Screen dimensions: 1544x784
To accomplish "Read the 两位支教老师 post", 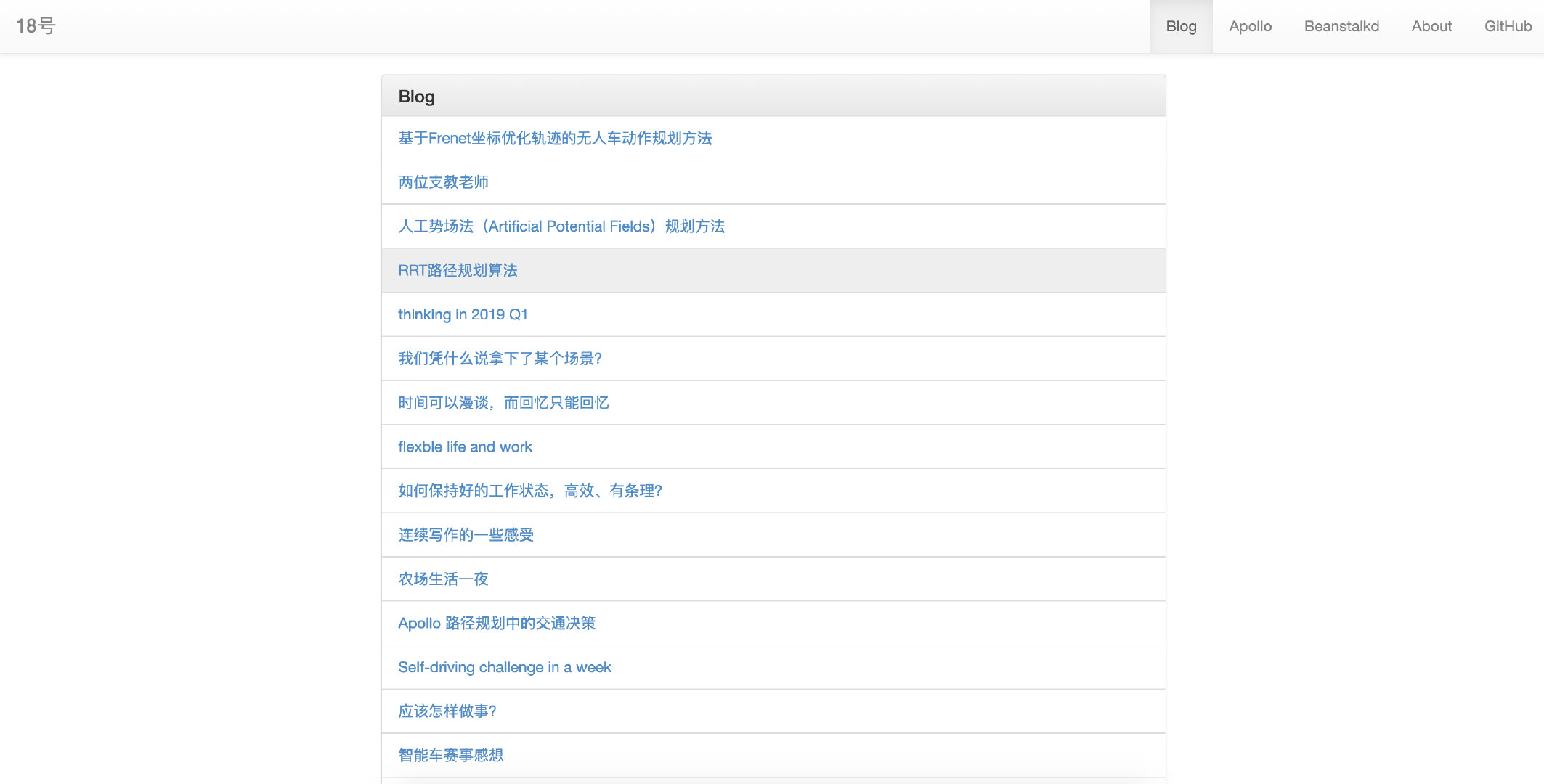I will click(443, 182).
